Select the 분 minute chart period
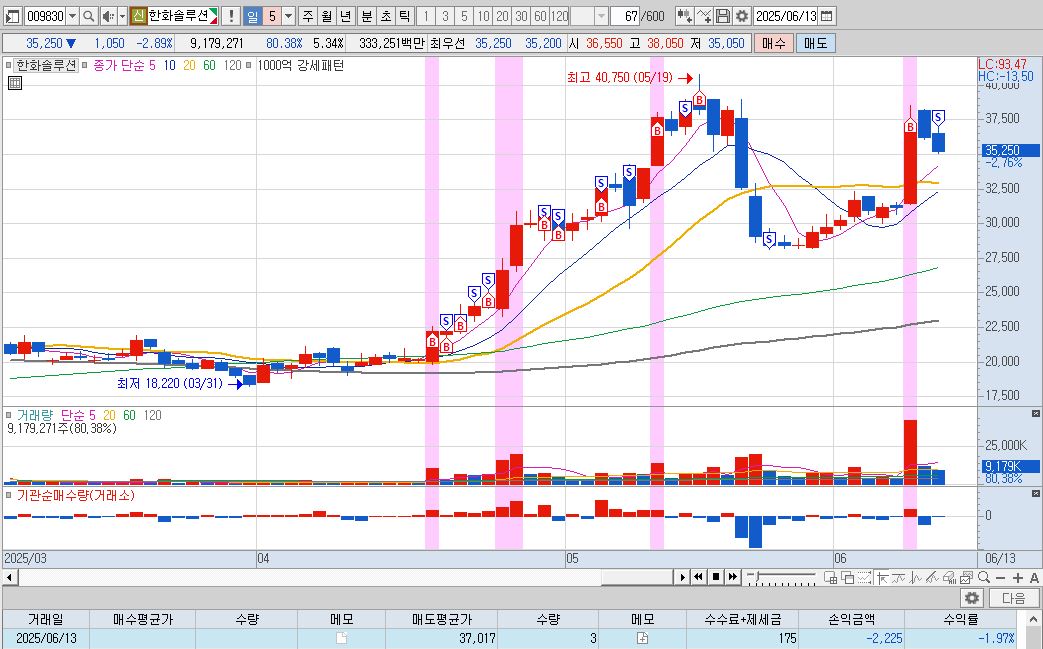 [x=367, y=16]
